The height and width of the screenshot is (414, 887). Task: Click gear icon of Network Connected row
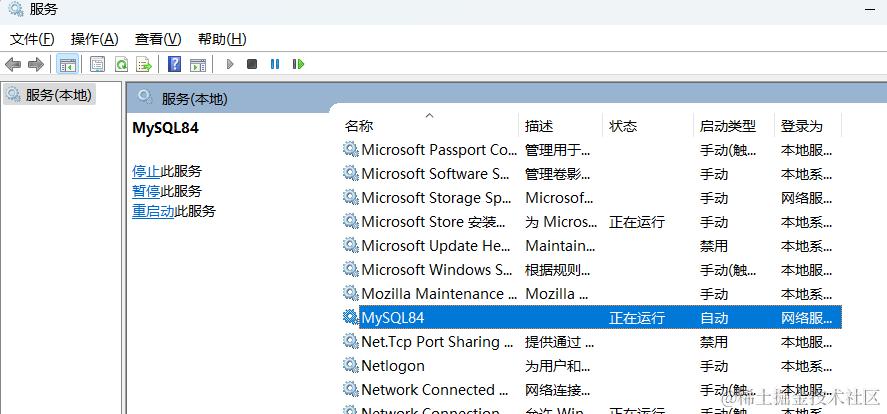click(351, 390)
